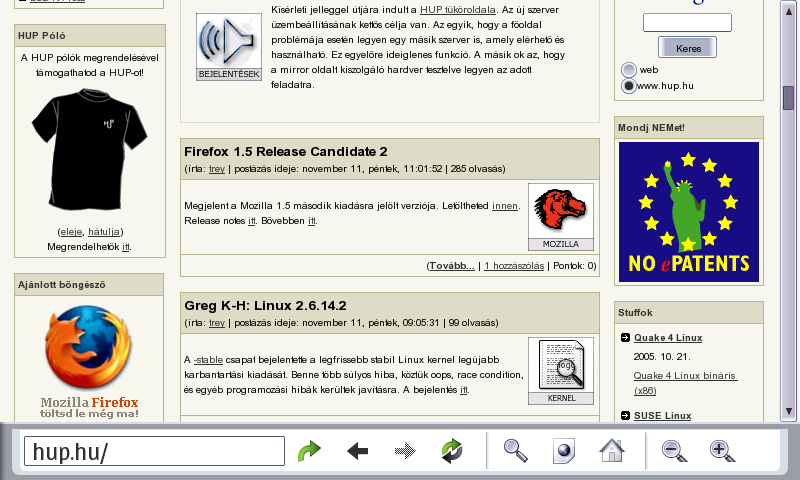Image resolution: width=800 pixels, height=480 pixels.
Task: Click arrow bullet beside SUSE Linux
Action: [626, 416]
